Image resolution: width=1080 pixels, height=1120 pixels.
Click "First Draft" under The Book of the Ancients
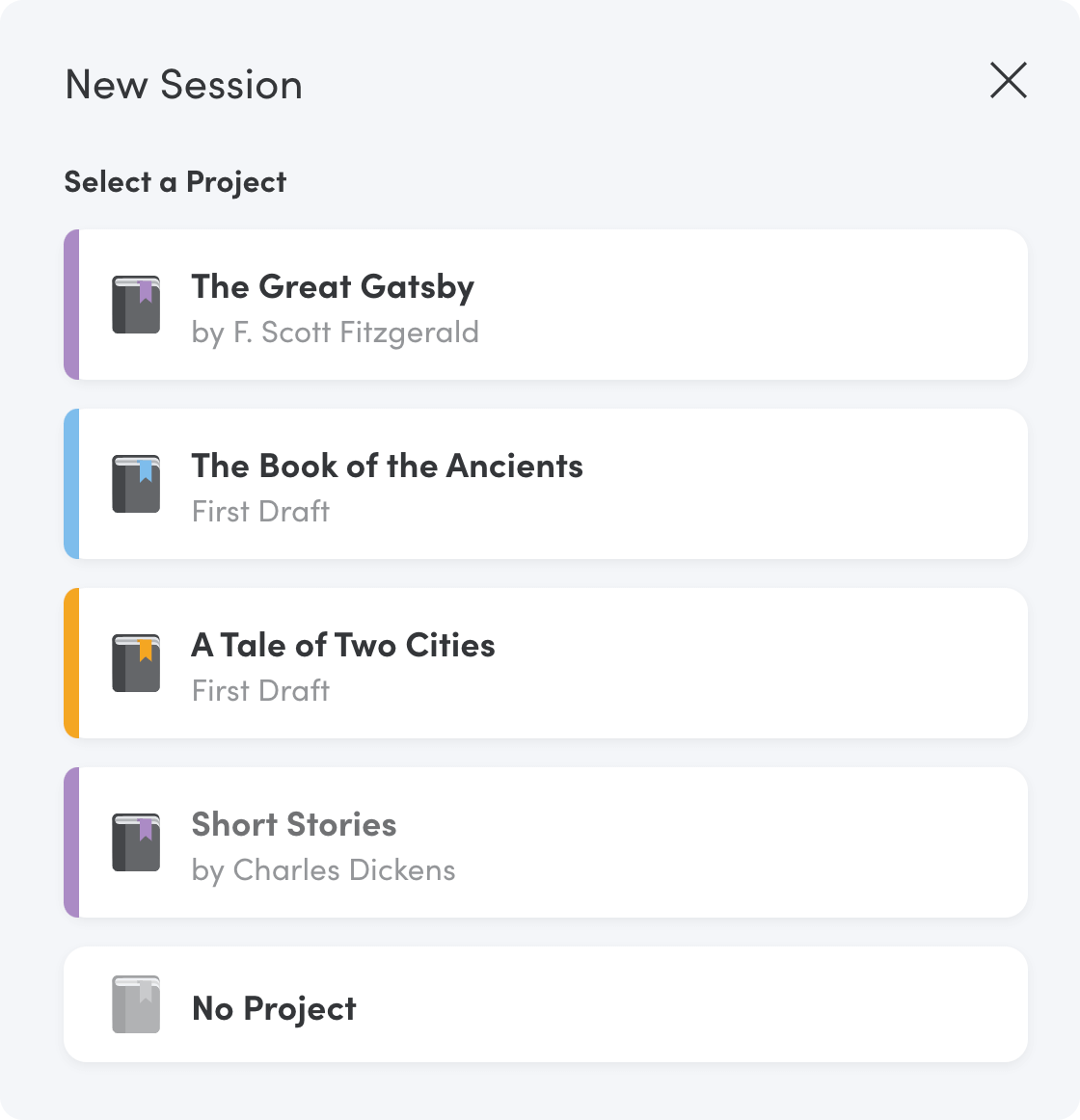[x=261, y=512]
